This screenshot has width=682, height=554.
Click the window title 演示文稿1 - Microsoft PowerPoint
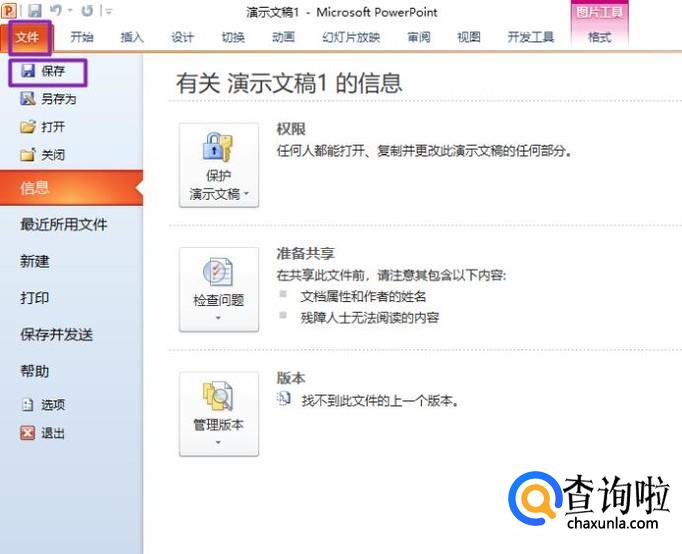click(x=342, y=12)
